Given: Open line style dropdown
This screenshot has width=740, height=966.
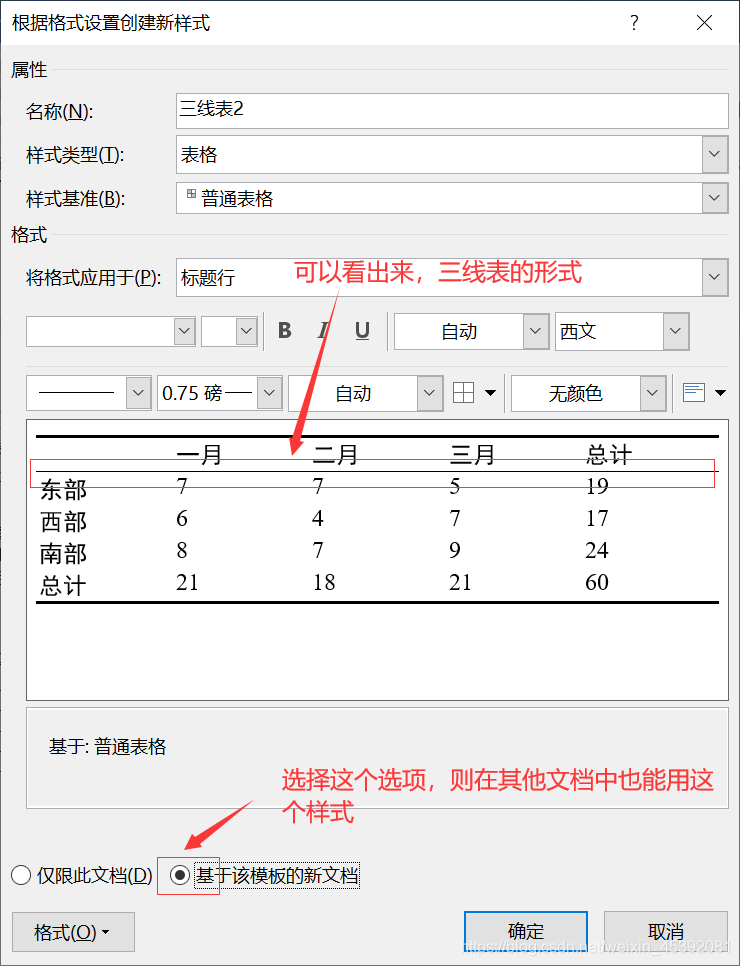Looking at the screenshot, I should pos(138,393).
